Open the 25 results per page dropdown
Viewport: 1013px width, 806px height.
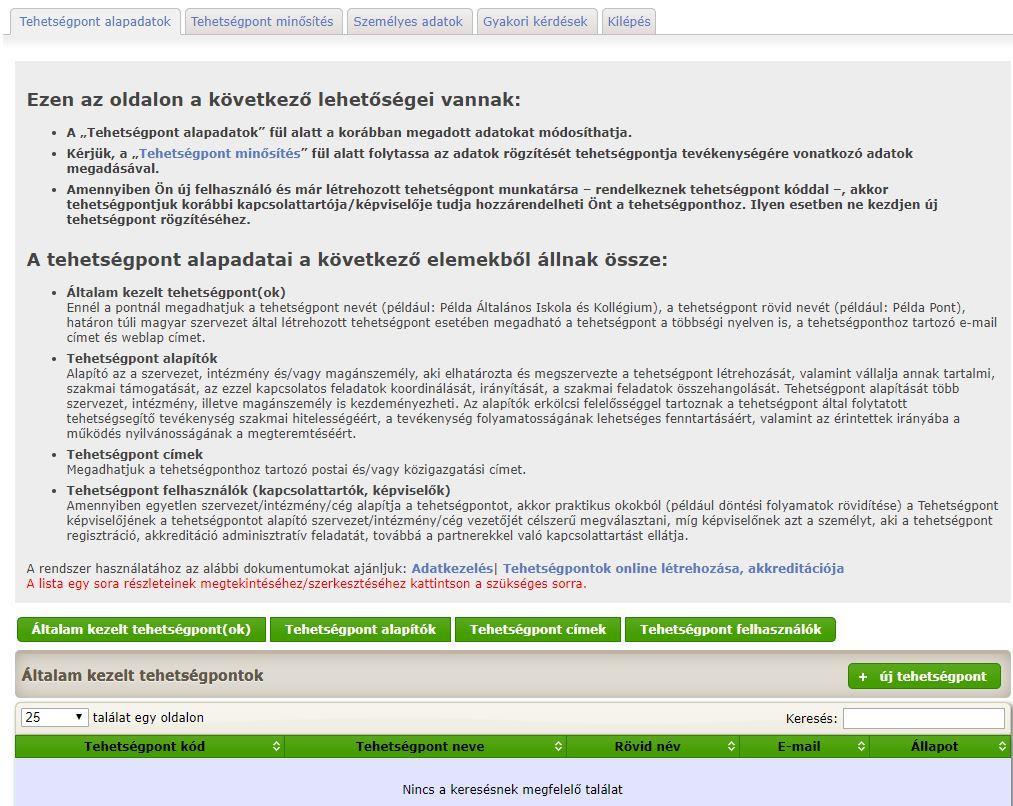pyautogui.click(x=55, y=718)
